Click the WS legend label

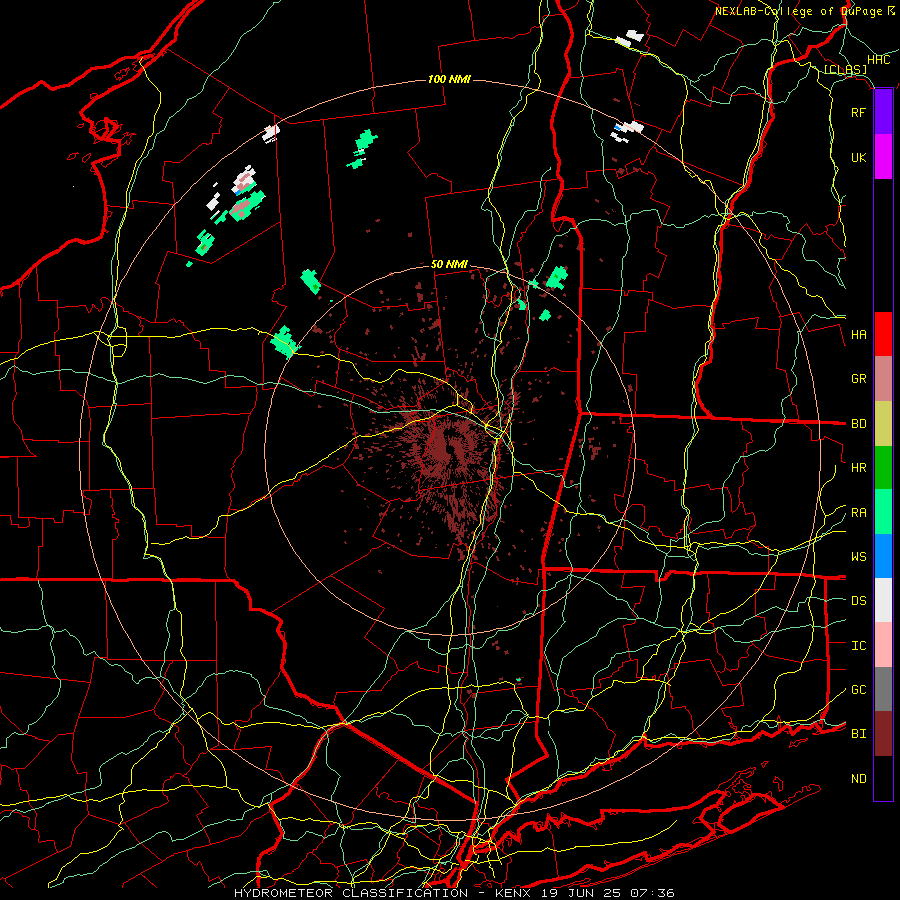(x=858, y=557)
